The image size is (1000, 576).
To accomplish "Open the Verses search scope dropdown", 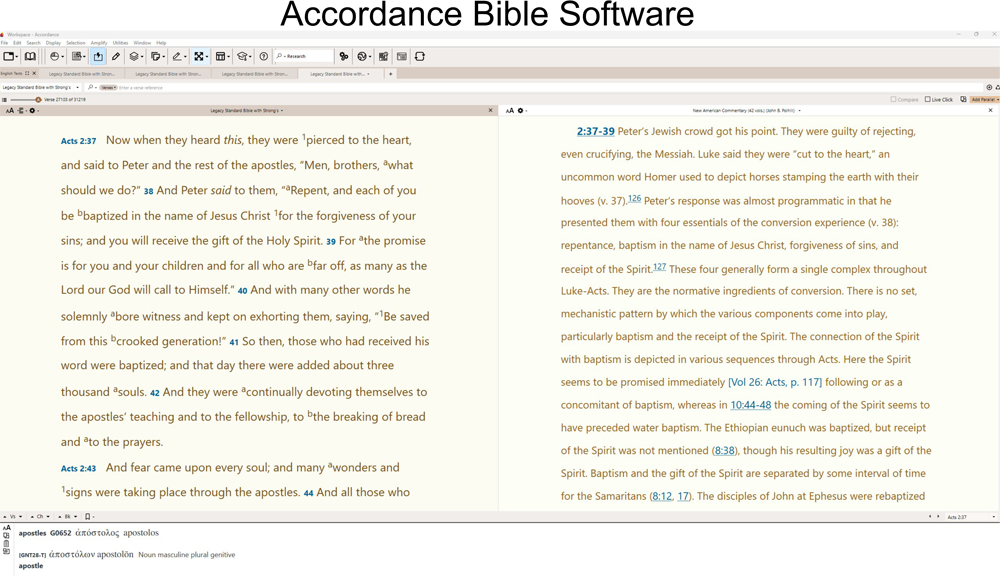I will tap(108, 87).
